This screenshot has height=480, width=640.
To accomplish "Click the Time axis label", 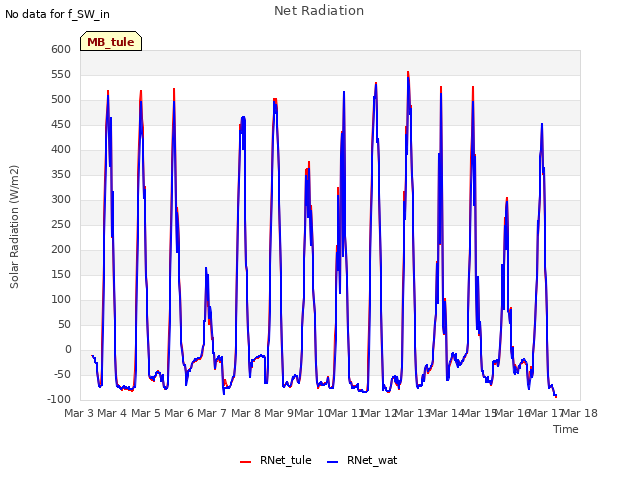I will click(x=565, y=429).
